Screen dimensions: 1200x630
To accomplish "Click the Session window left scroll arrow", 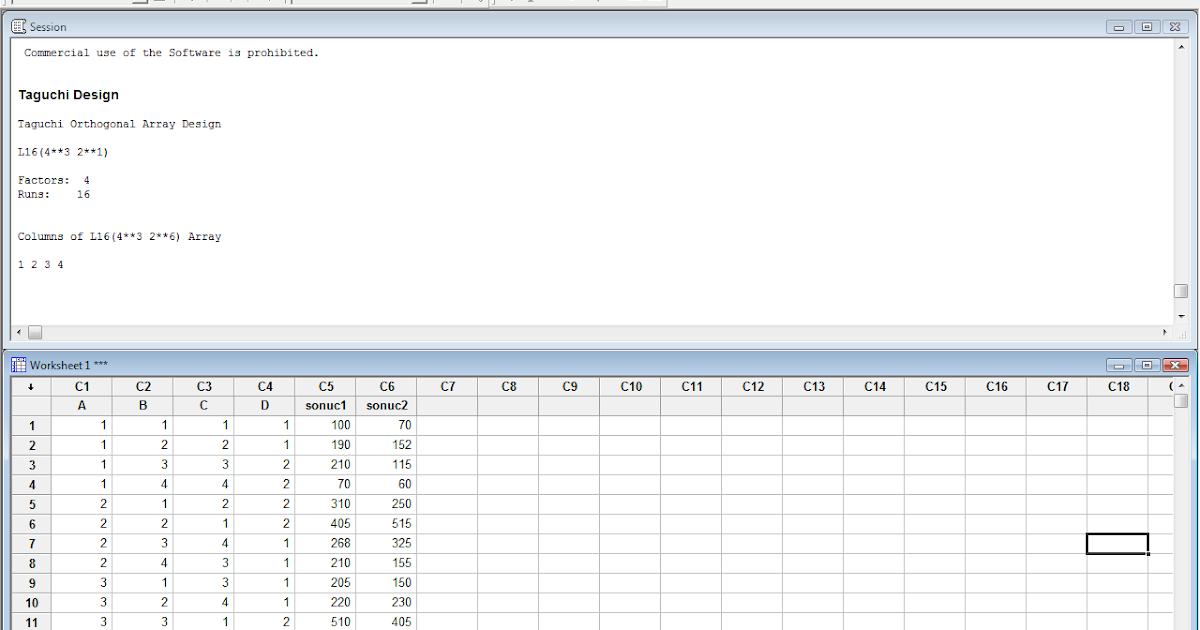I will coord(17,331).
